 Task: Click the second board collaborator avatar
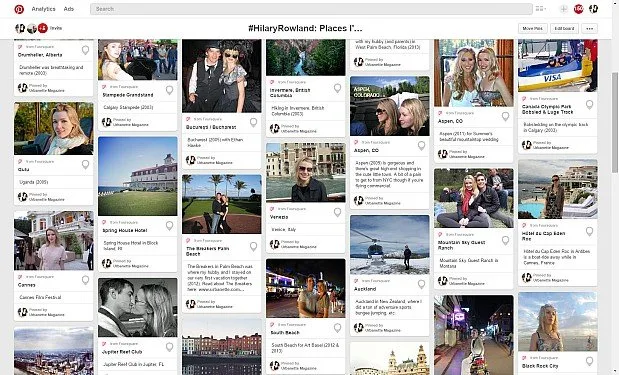pos(32,28)
